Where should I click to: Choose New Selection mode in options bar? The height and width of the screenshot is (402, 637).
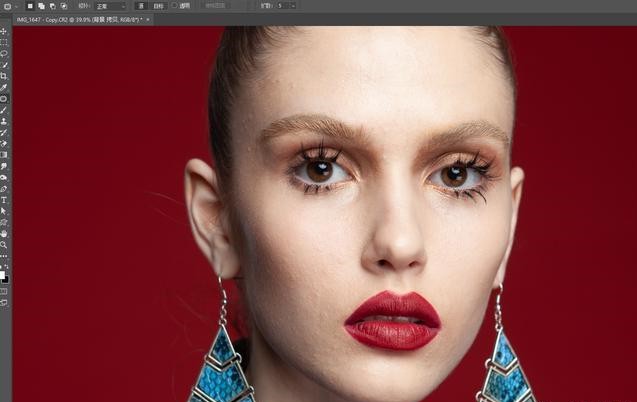[x=30, y=6]
